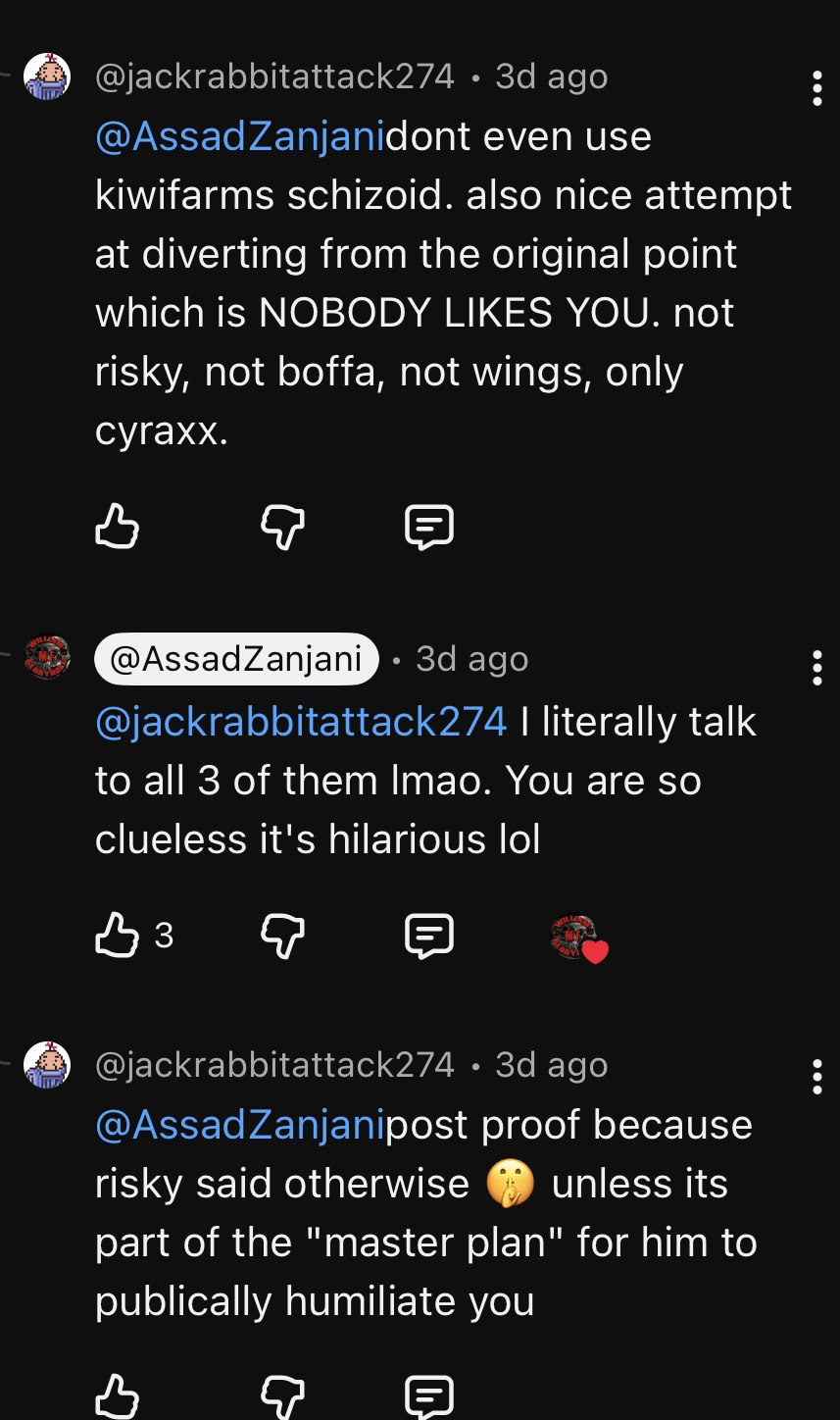The width and height of the screenshot is (840, 1420).
Task: Open the highlighted @AssadZanjani channel name badge
Action: [x=236, y=659]
